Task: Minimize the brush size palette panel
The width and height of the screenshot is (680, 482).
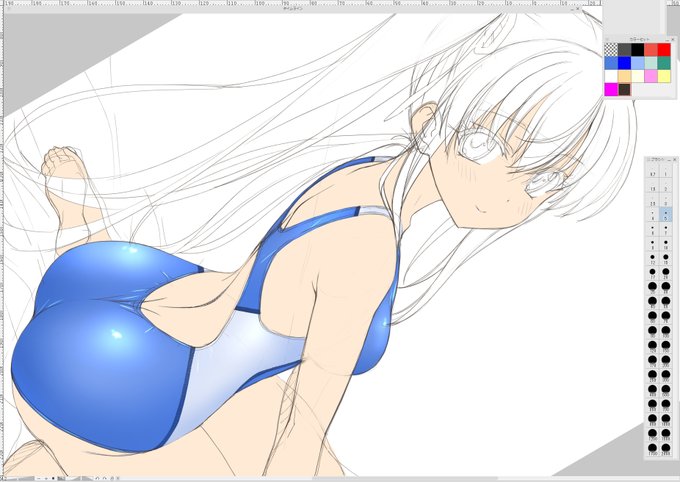Action: point(669,159)
